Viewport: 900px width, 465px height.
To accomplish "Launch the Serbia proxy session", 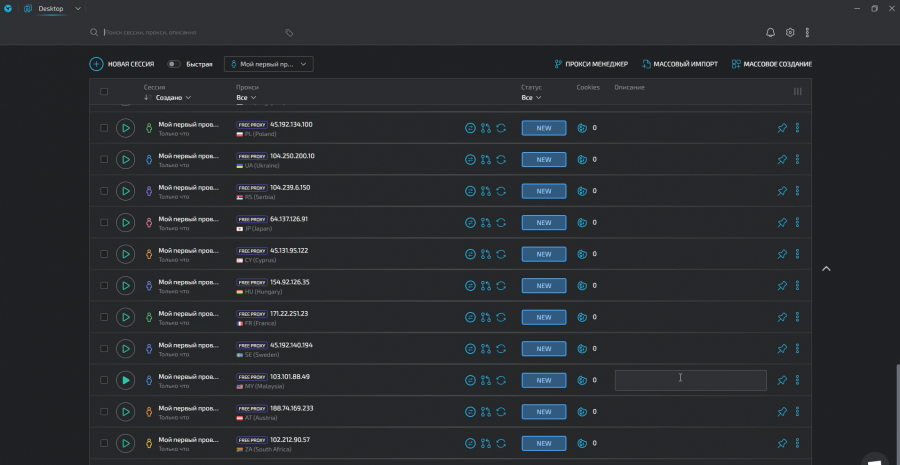I will tap(125, 191).
